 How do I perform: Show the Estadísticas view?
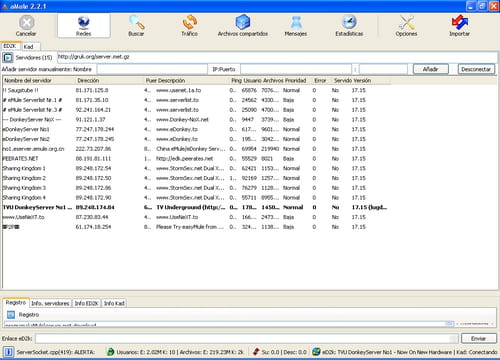(349, 26)
